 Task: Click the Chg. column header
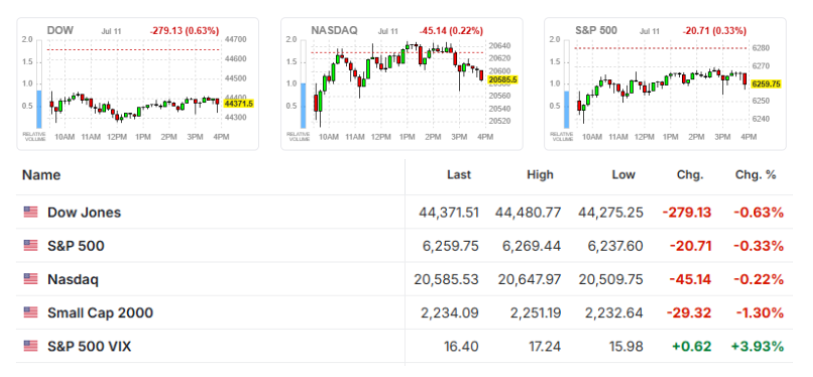(690, 175)
